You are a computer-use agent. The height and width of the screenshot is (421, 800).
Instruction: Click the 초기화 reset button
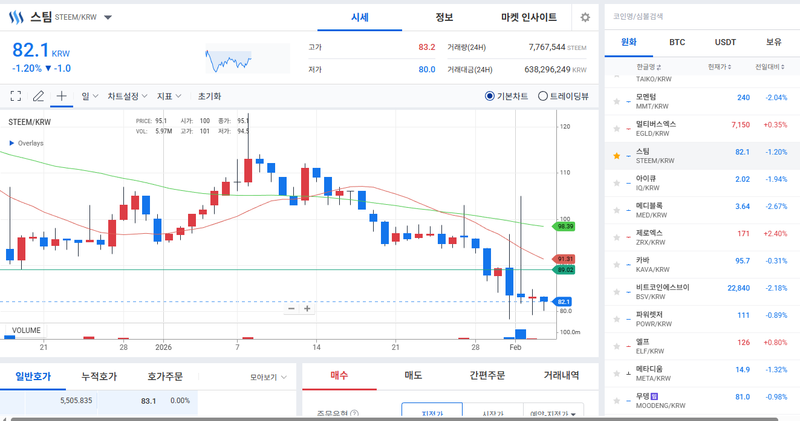[209, 97]
